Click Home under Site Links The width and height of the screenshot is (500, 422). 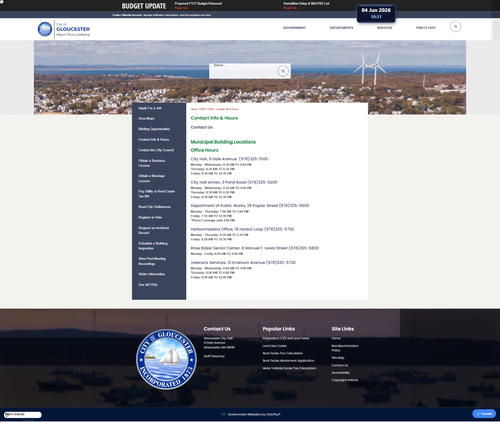point(336,338)
